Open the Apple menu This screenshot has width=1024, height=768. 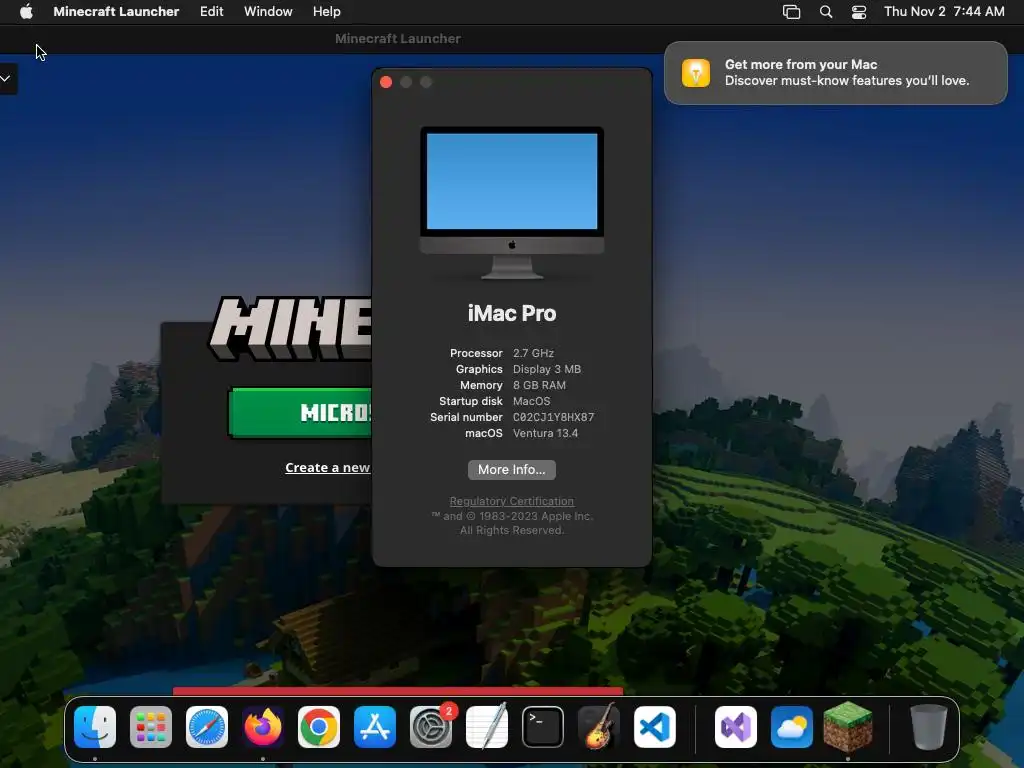pyautogui.click(x=26, y=11)
